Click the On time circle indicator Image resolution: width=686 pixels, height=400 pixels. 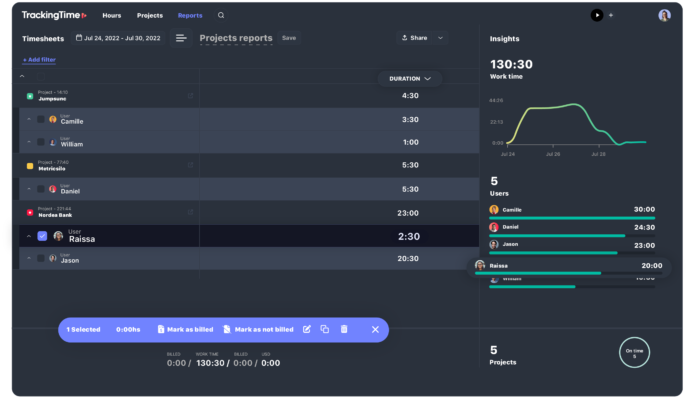point(634,352)
